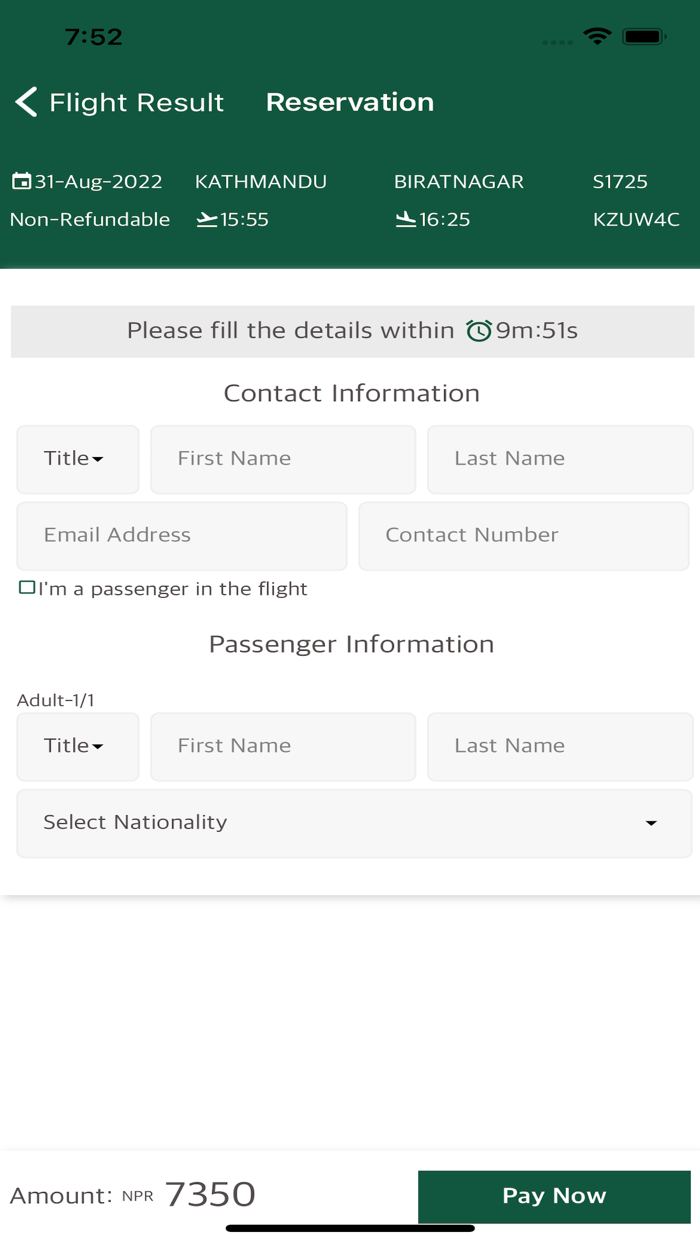This screenshot has height=1244, width=700.
Task: Tap the Email Address field
Action: pyautogui.click(x=182, y=535)
